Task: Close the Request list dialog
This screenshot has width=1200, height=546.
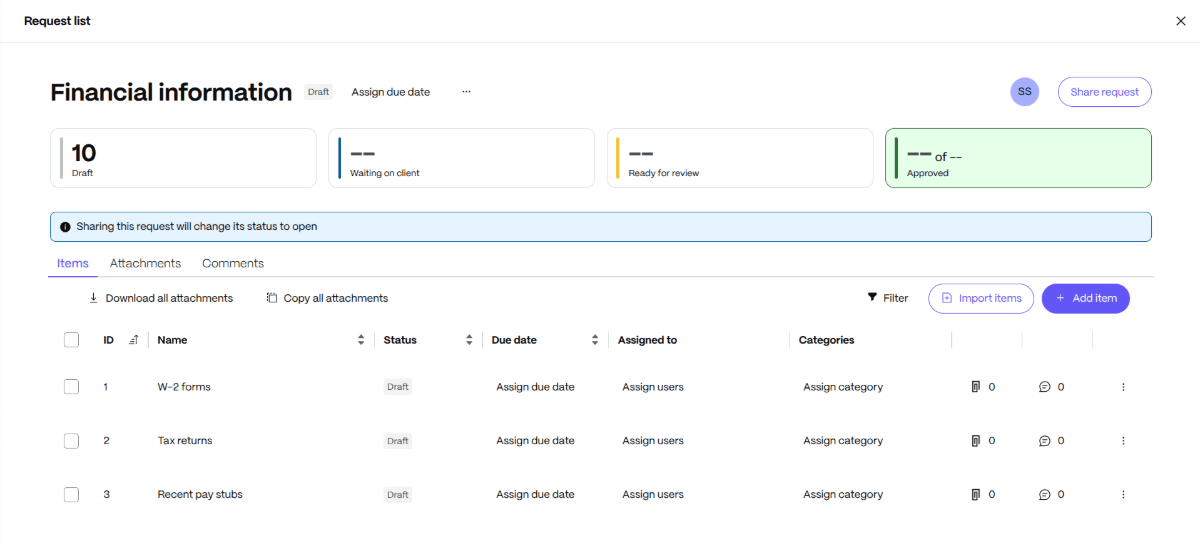Action: [1181, 21]
